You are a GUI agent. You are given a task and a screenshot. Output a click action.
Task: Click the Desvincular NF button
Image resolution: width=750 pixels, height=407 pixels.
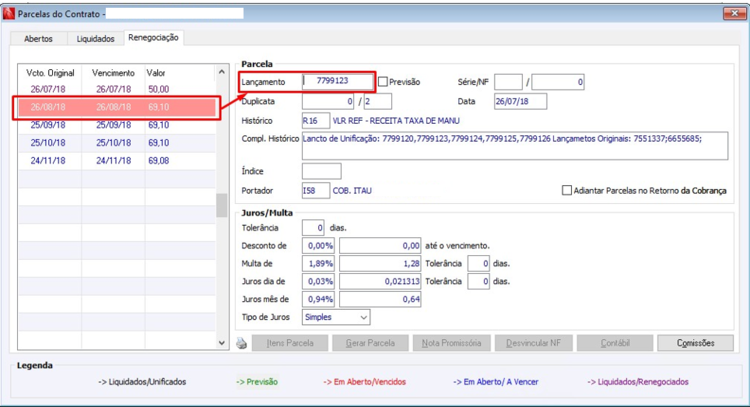tap(533, 343)
